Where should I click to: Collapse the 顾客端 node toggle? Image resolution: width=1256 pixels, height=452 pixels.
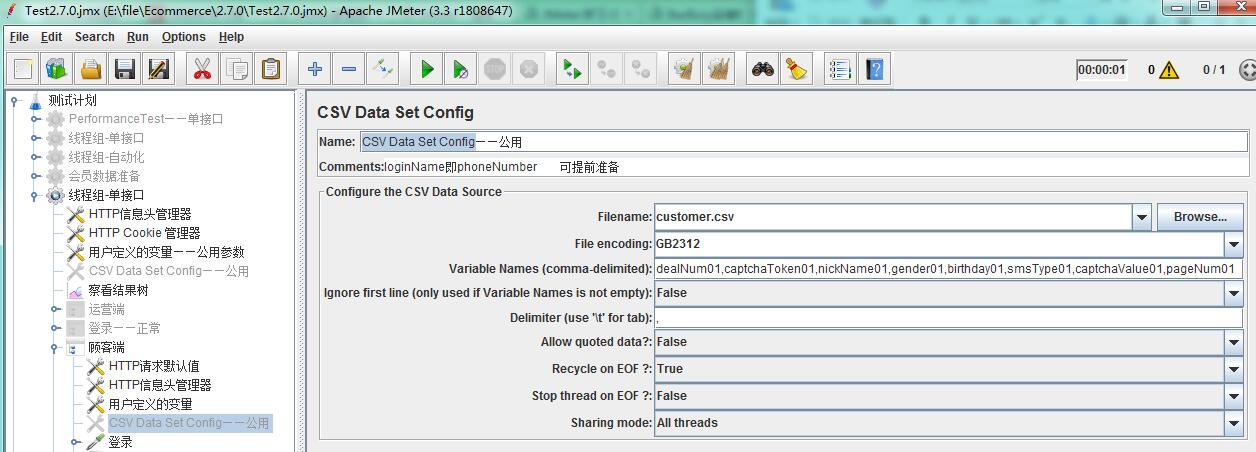(55, 347)
